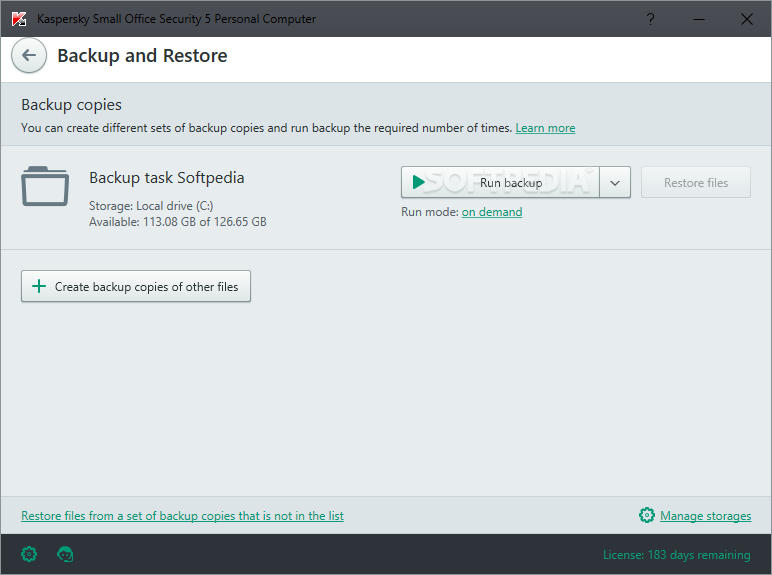Click the Kaspersky logo icon in title bar
Image resolution: width=772 pixels, height=575 pixels.
point(19,19)
